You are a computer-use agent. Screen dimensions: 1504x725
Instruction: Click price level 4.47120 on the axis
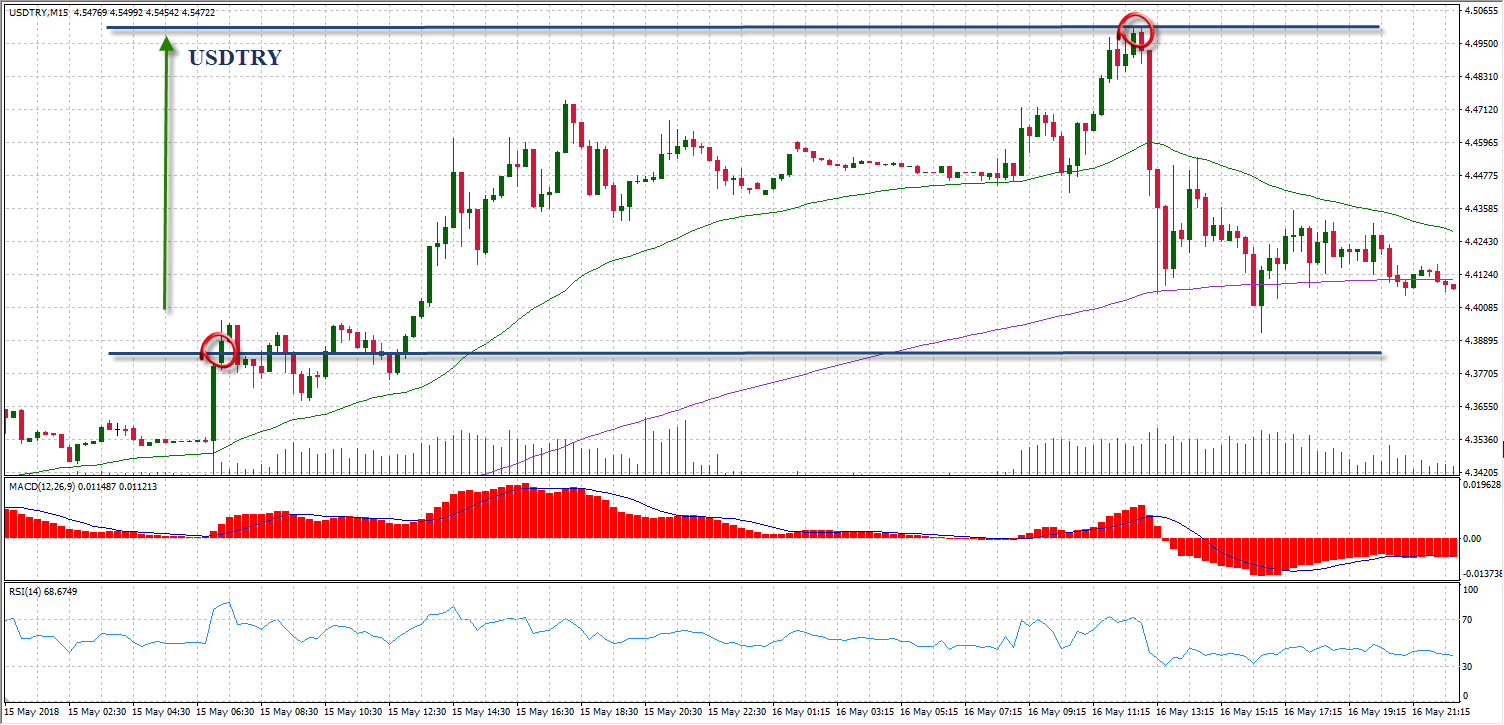[1483, 110]
